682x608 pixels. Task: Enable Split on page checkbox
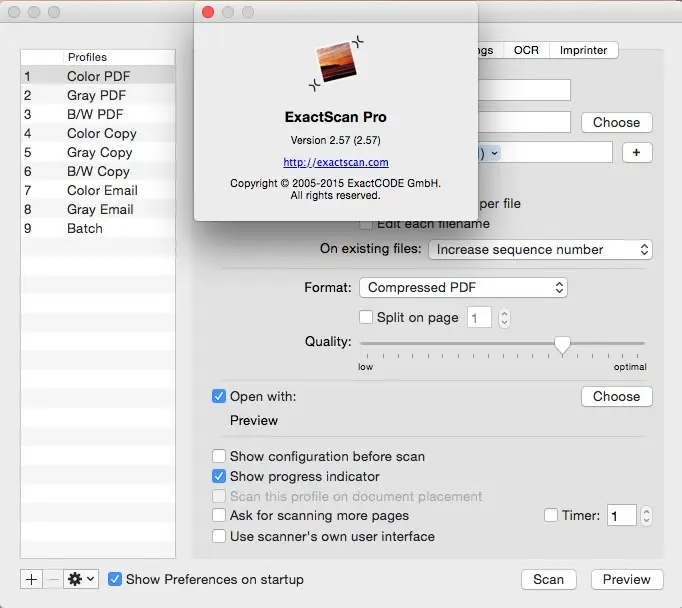click(366, 317)
